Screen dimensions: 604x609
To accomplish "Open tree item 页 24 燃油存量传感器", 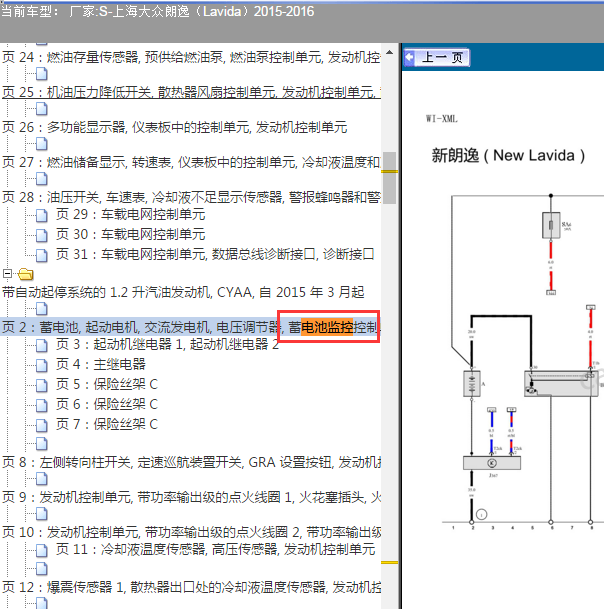I will [191, 57].
